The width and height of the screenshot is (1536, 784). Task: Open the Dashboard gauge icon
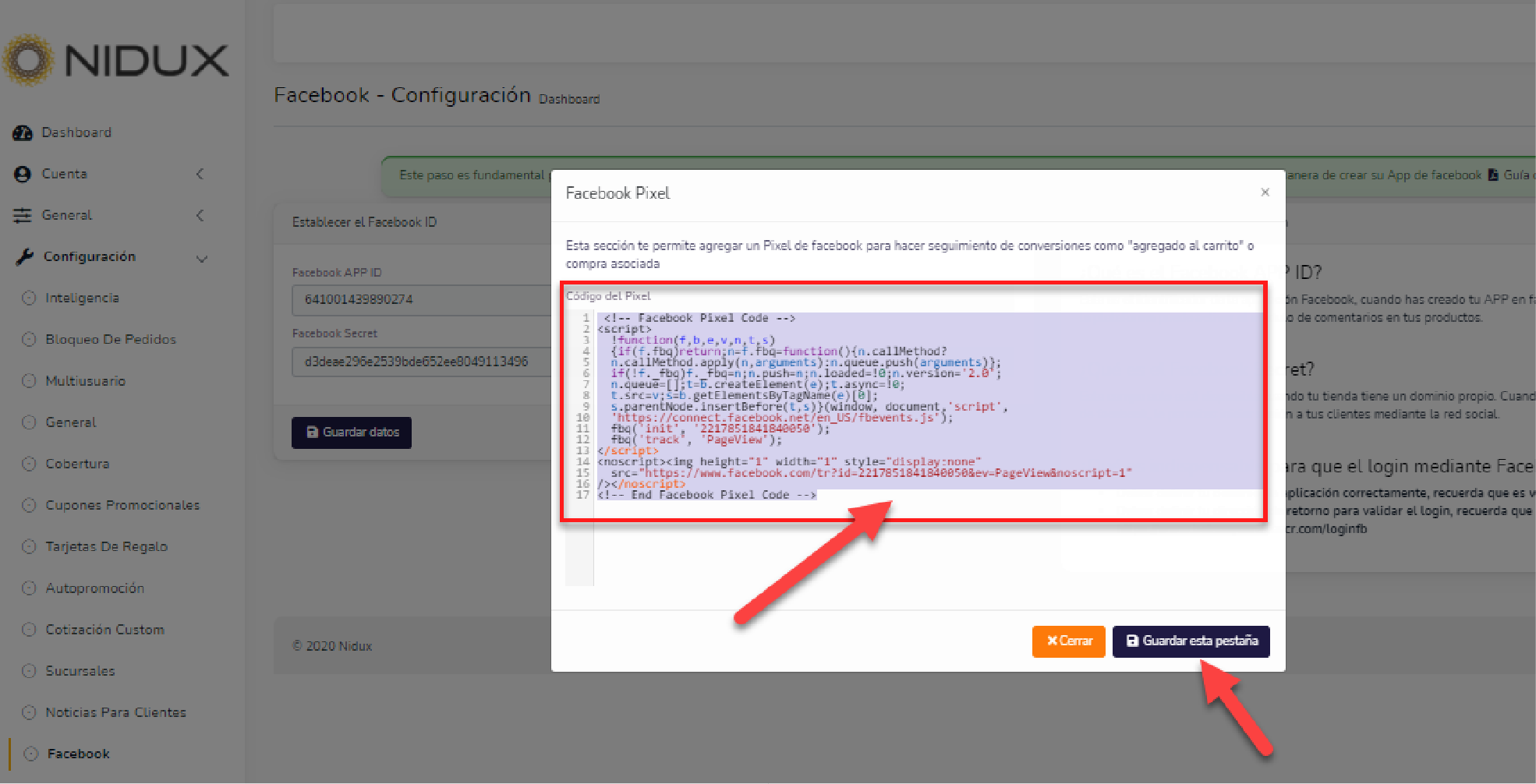point(23,133)
